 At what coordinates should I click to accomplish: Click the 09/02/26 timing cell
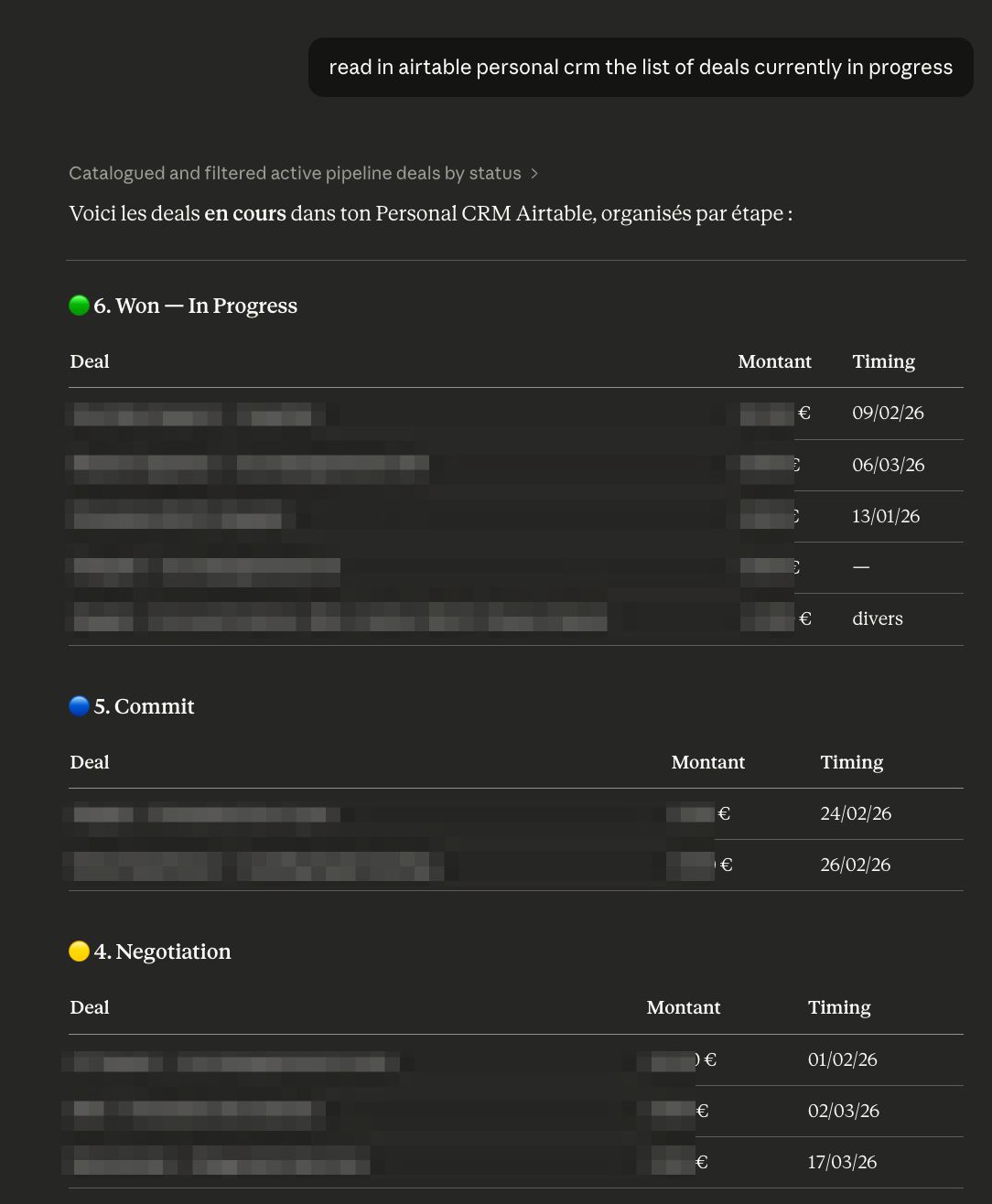[888, 414]
